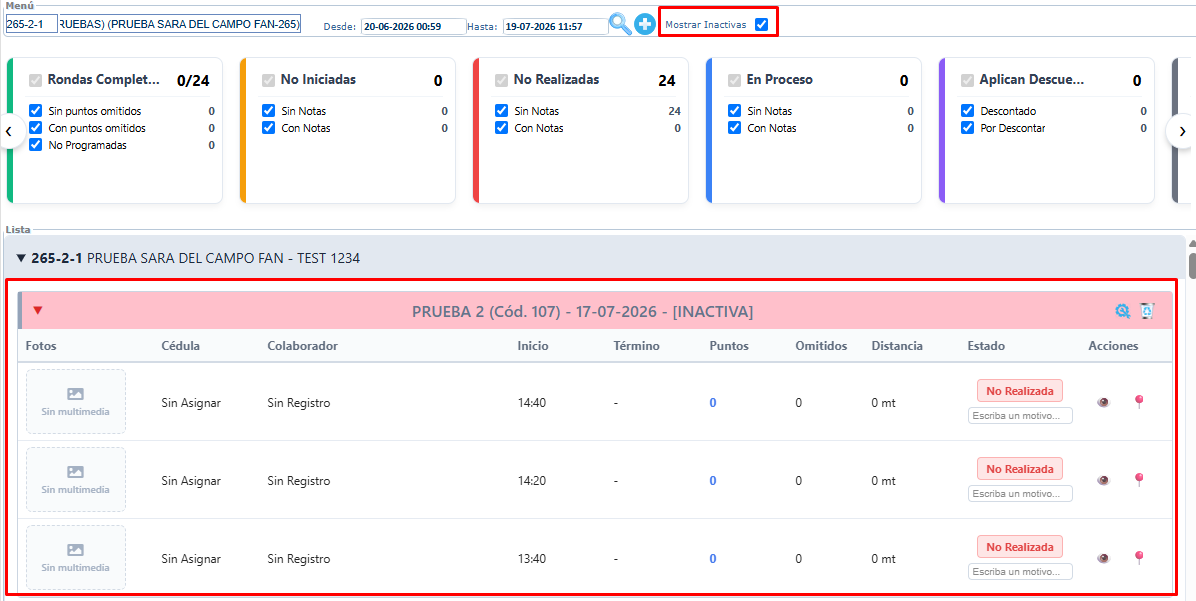The height and width of the screenshot is (601, 1196).
Task: Uncheck the Por Descontar filter
Action: click(967, 128)
